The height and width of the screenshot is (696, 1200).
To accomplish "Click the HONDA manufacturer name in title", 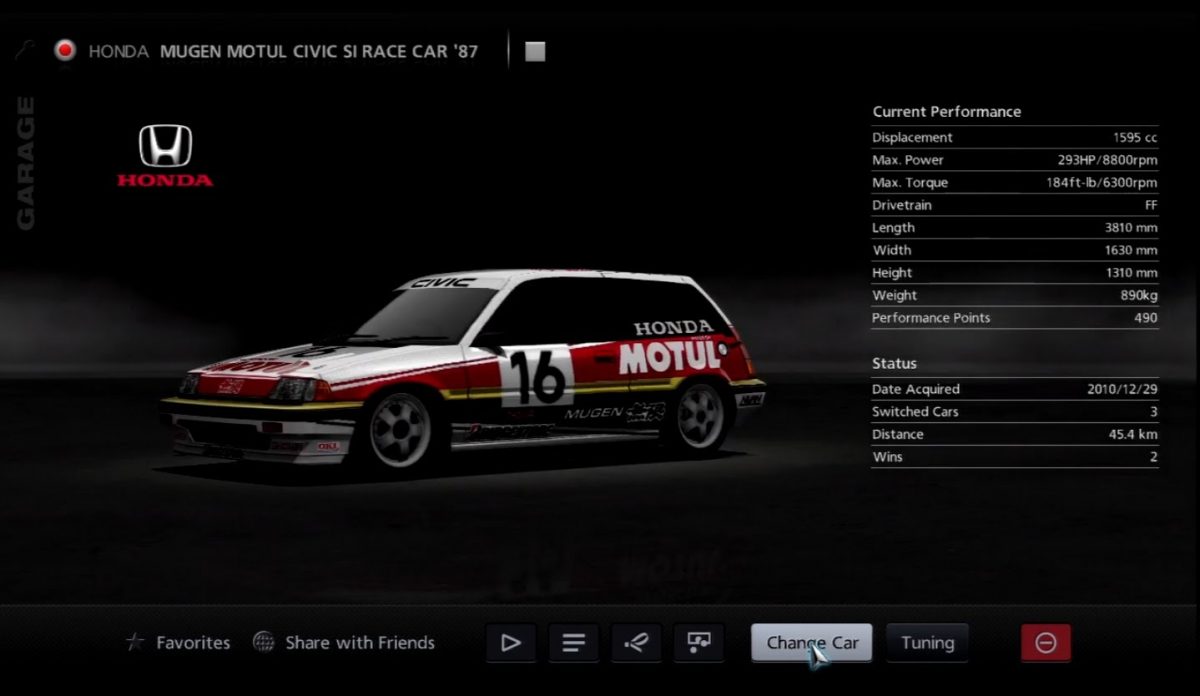I will click(118, 51).
